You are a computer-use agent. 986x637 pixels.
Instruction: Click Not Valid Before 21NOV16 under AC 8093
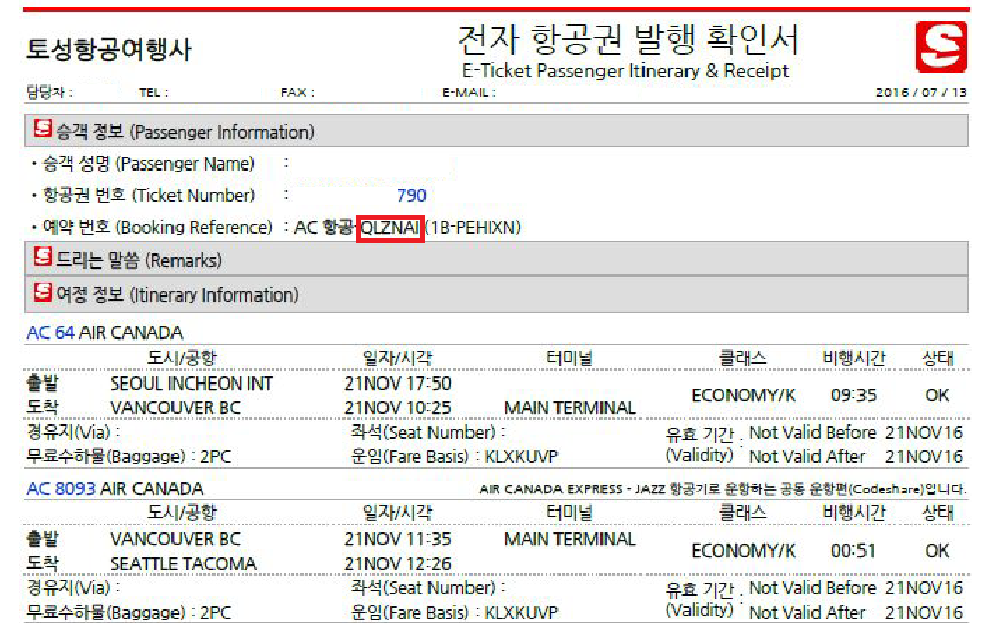(856, 588)
